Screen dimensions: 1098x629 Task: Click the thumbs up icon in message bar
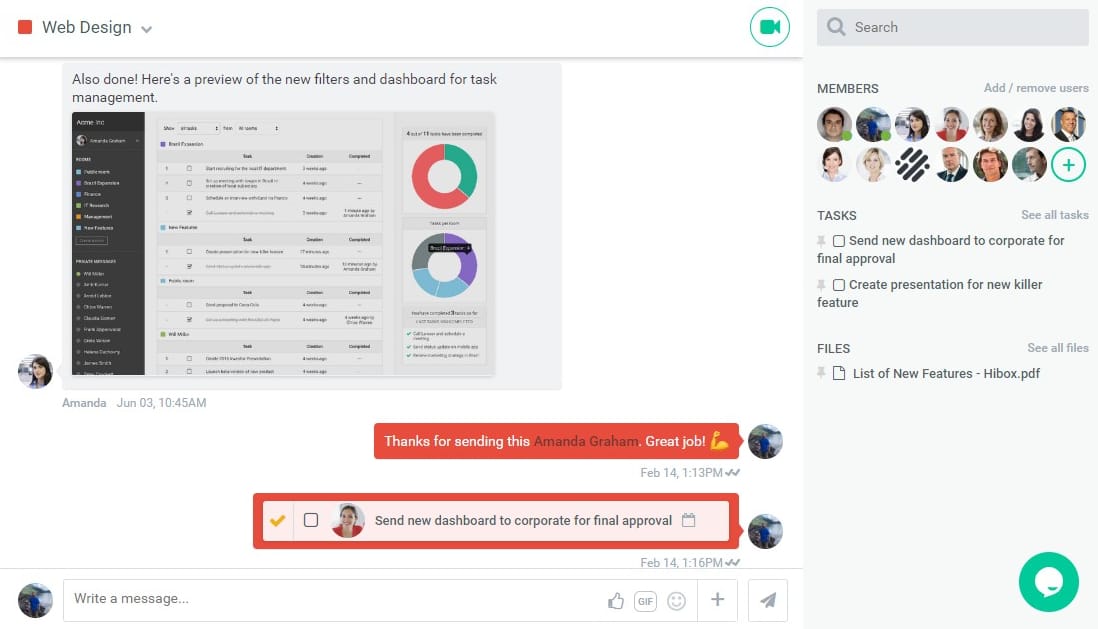616,600
